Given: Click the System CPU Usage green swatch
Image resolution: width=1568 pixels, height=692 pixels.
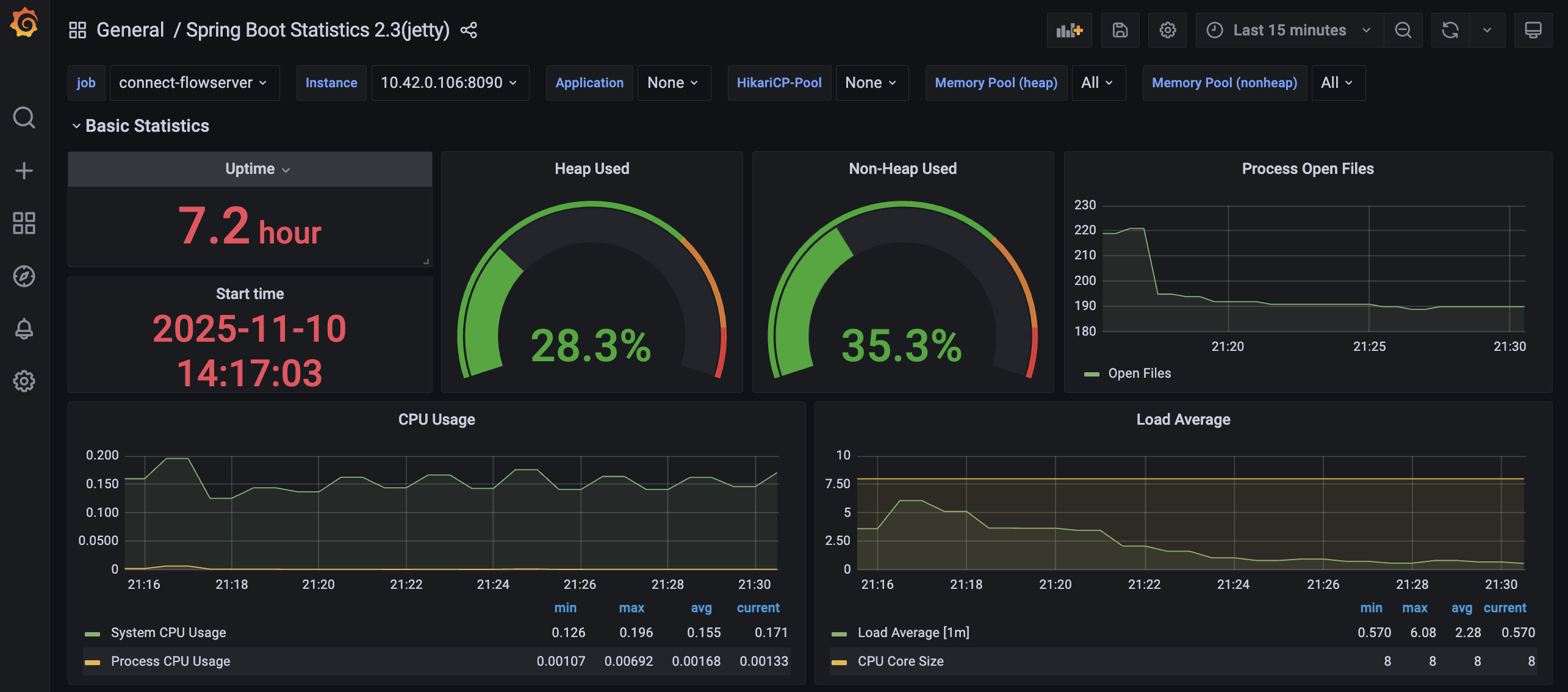Looking at the screenshot, I should [92, 633].
